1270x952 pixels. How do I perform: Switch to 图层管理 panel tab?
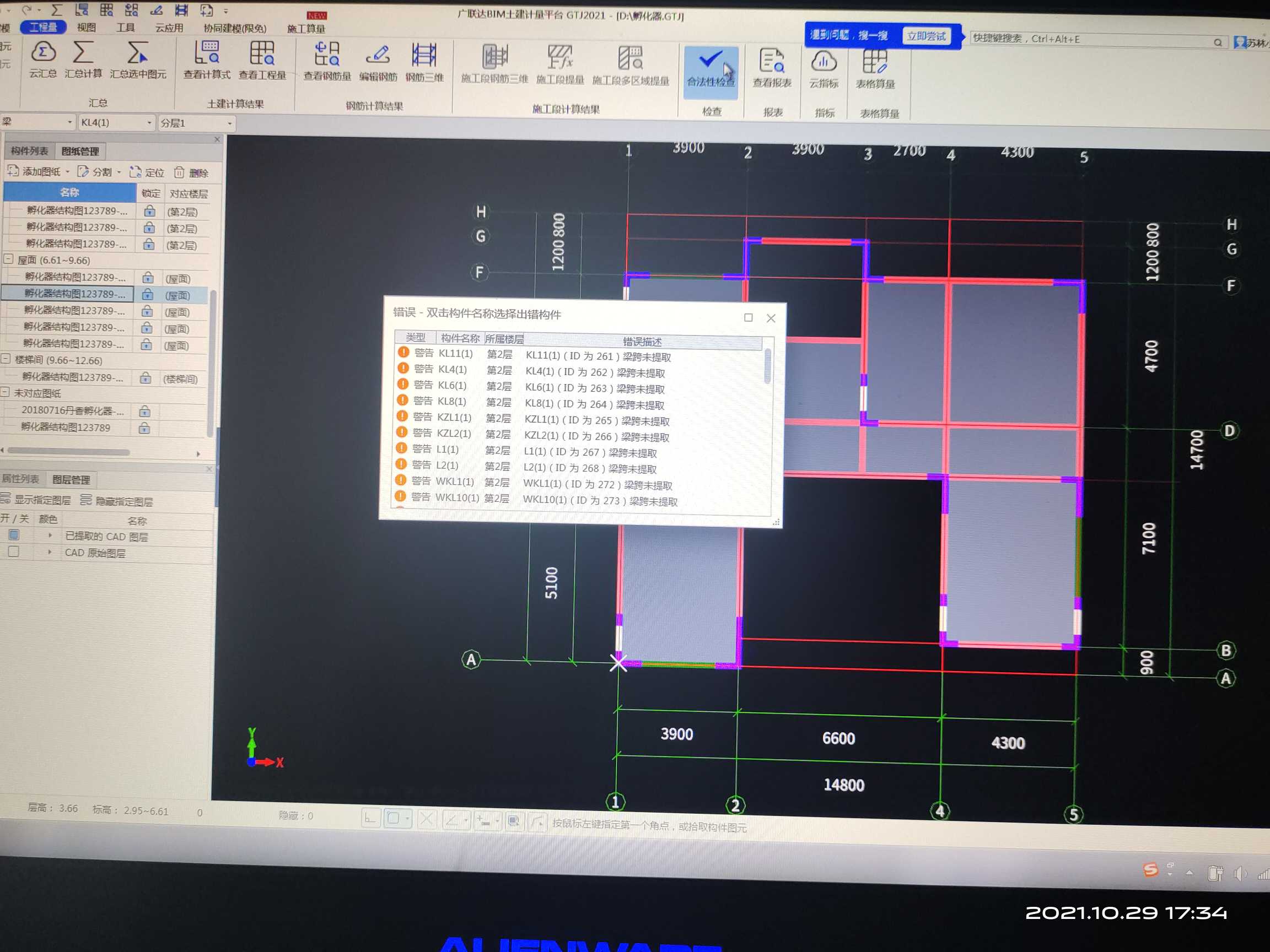(x=71, y=479)
